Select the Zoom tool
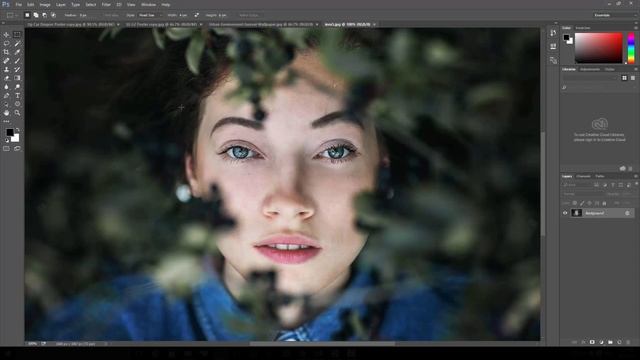The height and width of the screenshot is (360, 640). point(17,113)
